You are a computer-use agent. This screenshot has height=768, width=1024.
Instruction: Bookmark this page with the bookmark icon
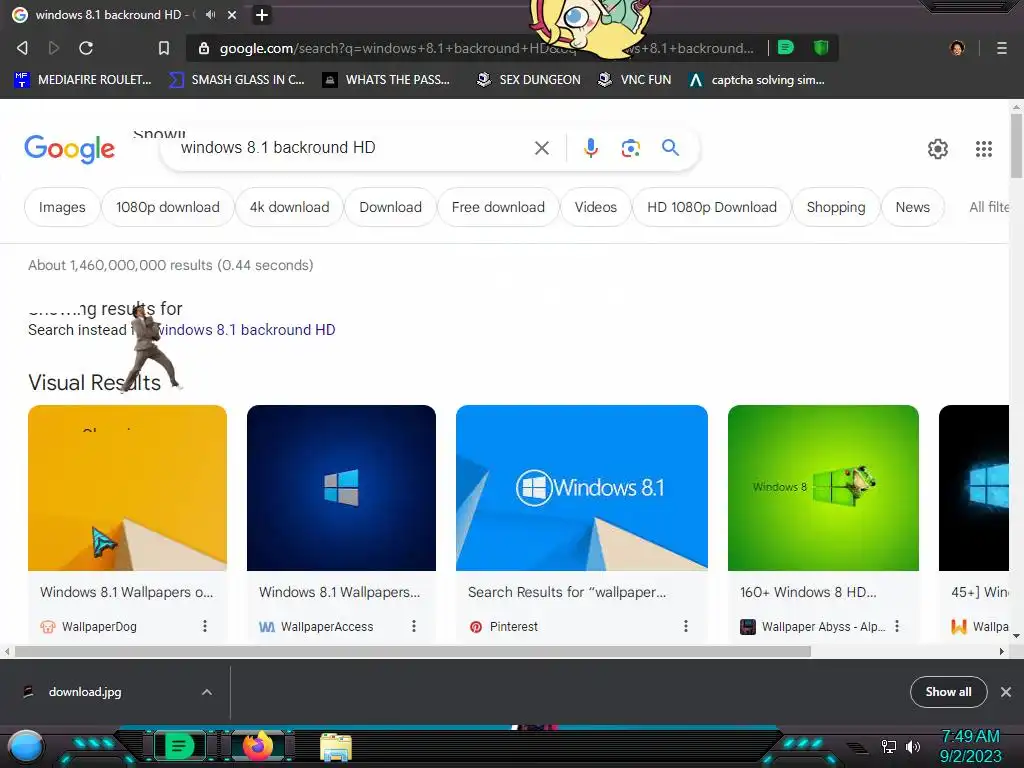coord(164,48)
